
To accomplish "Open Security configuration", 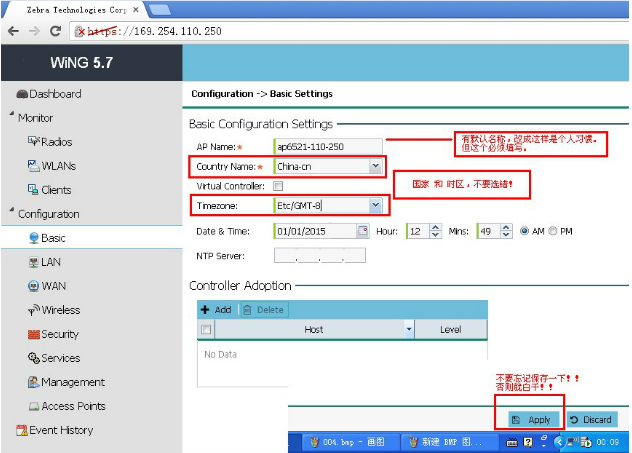I will 53,334.
